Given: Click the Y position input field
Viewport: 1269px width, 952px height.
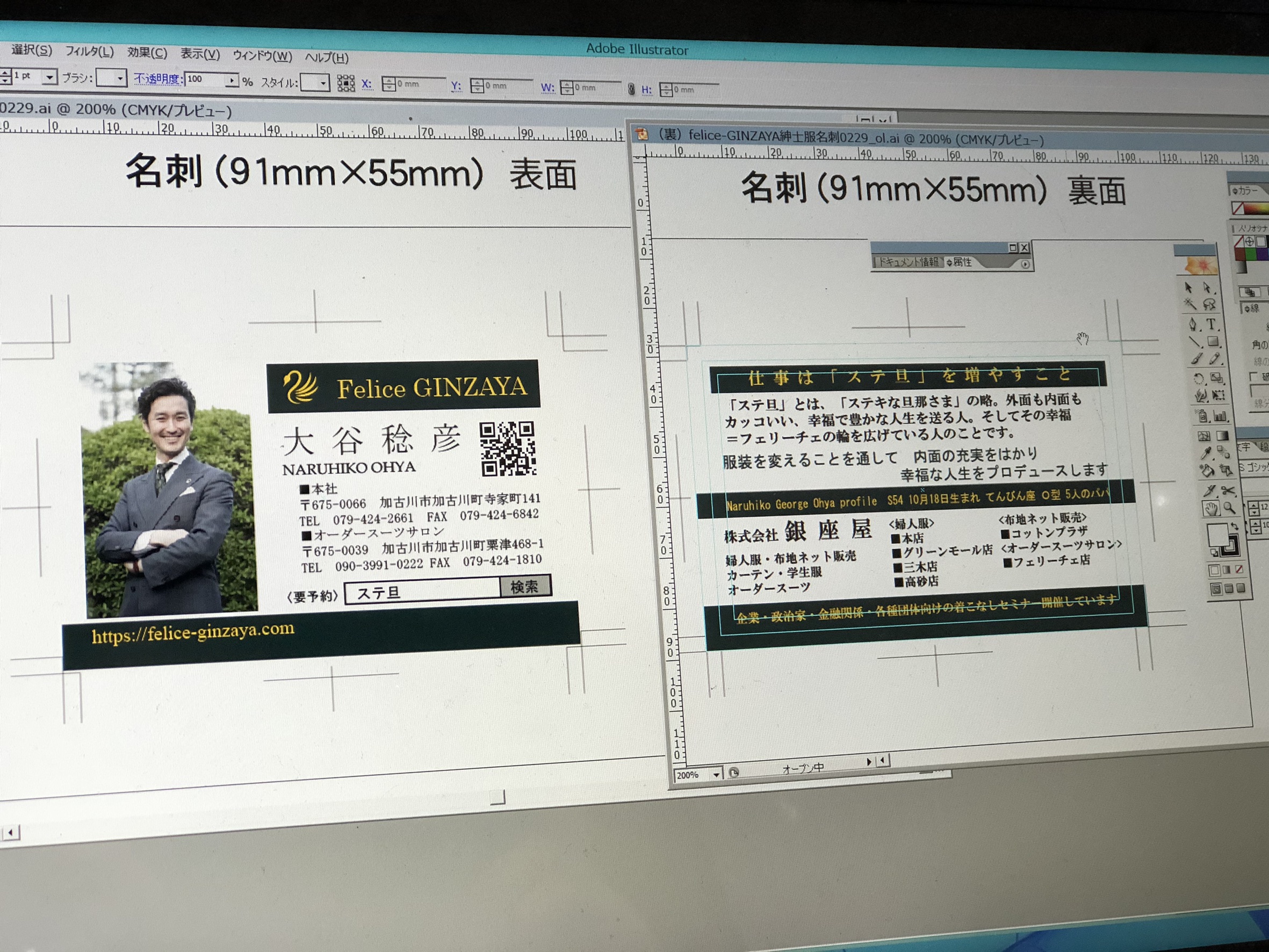Looking at the screenshot, I should click(x=508, y=86).
